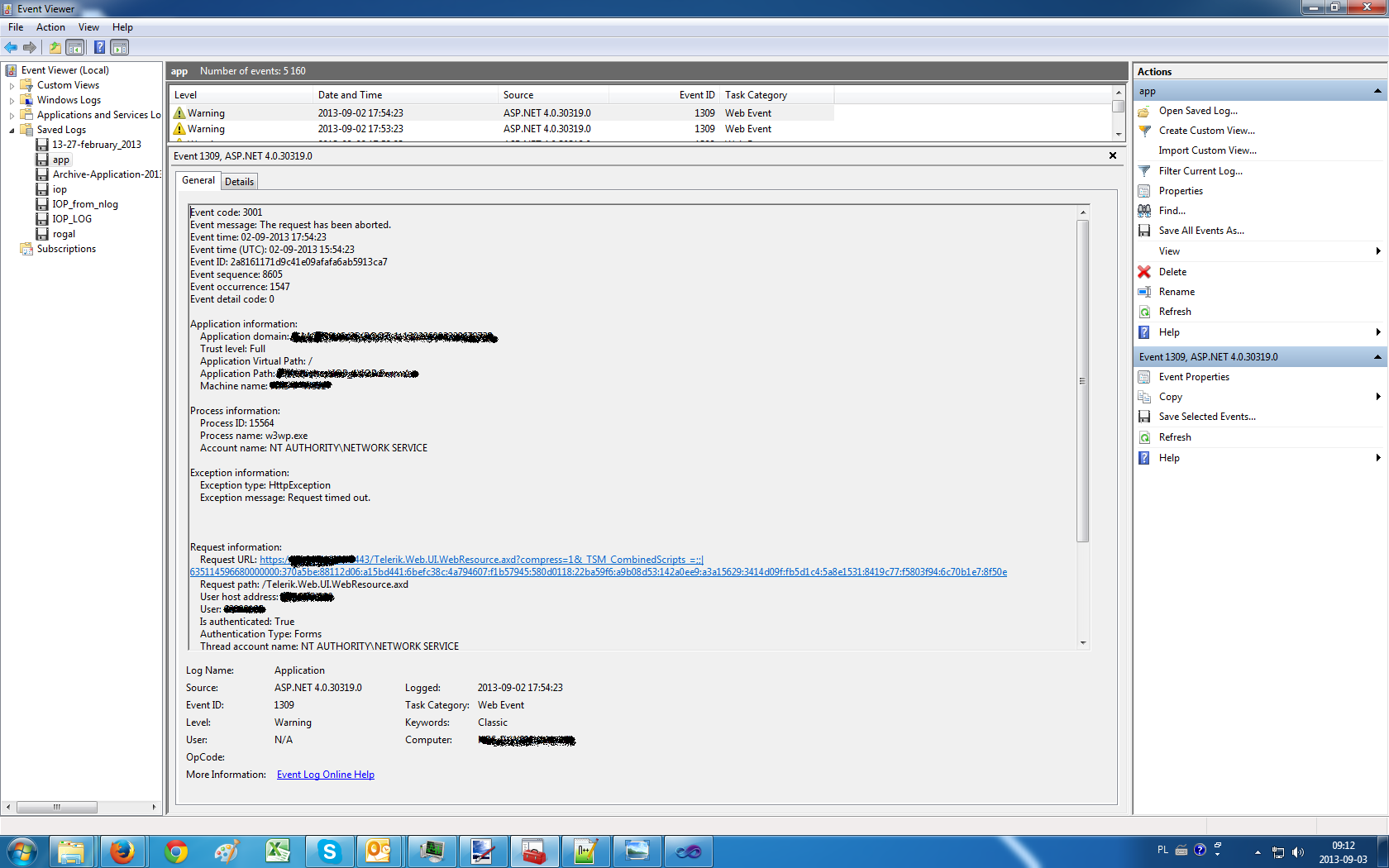This screenshot has width=1389, height=868.
Task: Select the IOP_LOG saved log
Action: [72, 219]
